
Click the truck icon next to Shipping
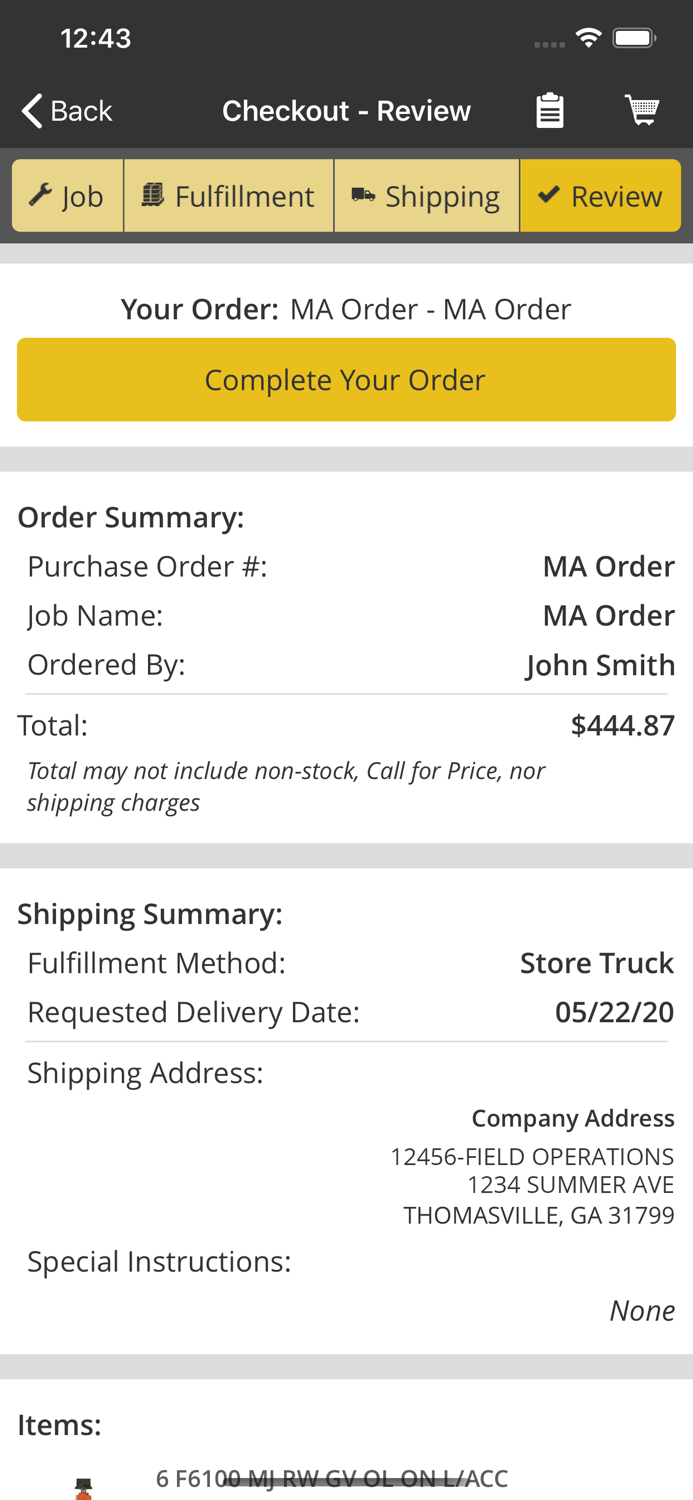(x=363, y=195)
